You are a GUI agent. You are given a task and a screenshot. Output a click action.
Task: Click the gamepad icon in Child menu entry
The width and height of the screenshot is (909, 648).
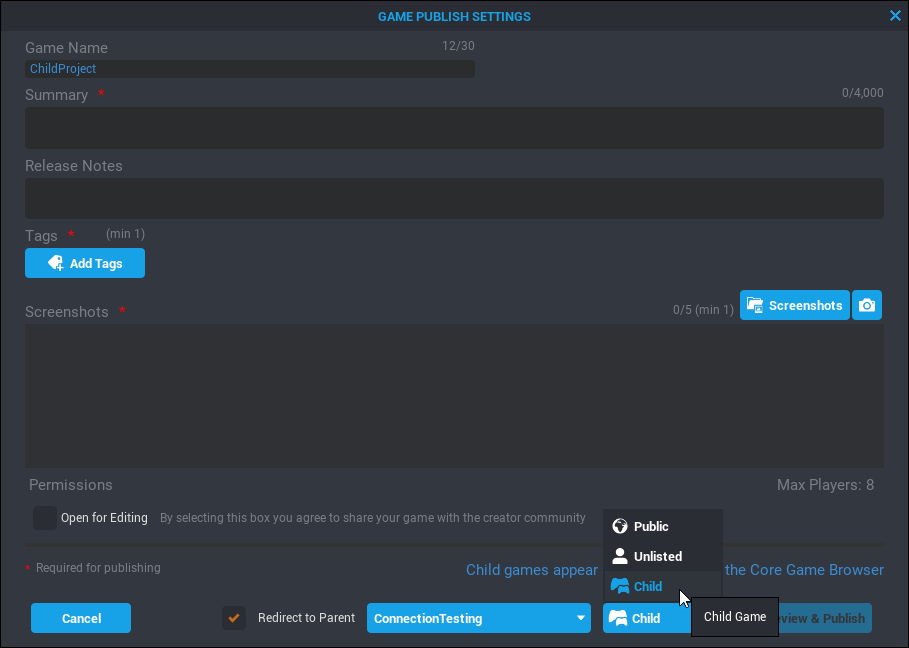click(620, 586)
